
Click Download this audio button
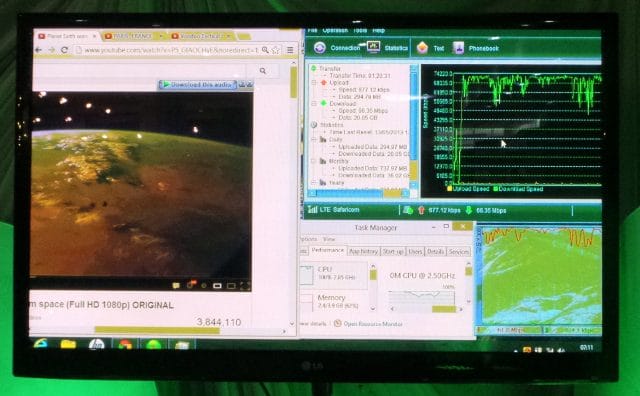(x=198, y=85)
